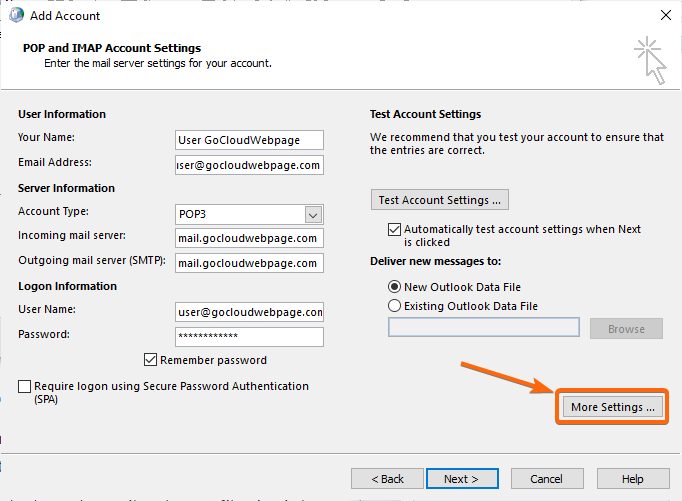
Task: Cancel the Add Account wizard
Action: click(547, 479)
